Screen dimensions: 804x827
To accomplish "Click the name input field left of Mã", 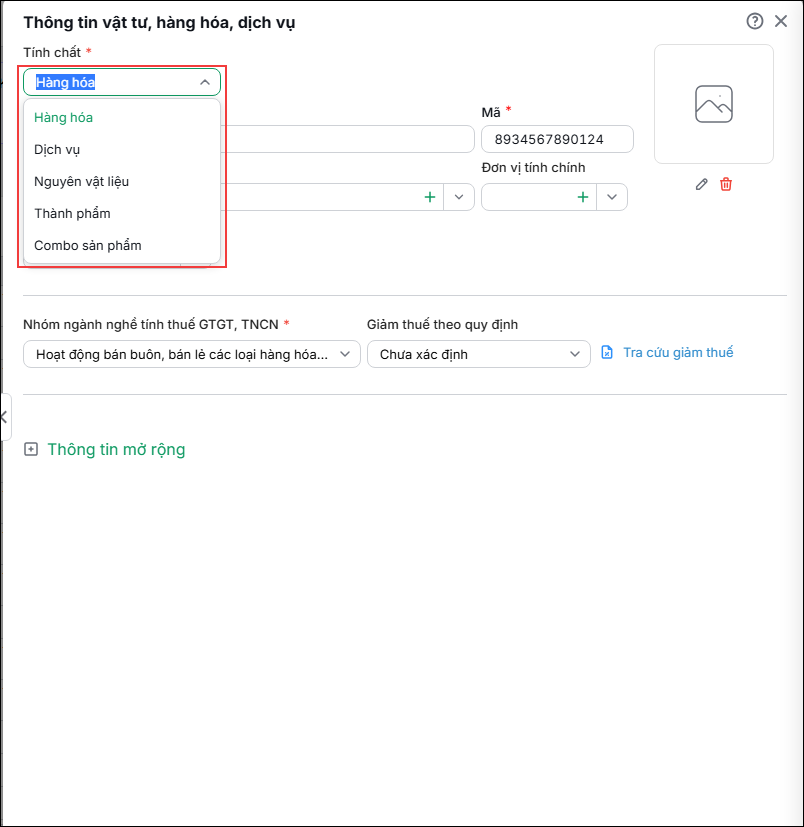I will (x=348, y=139).
